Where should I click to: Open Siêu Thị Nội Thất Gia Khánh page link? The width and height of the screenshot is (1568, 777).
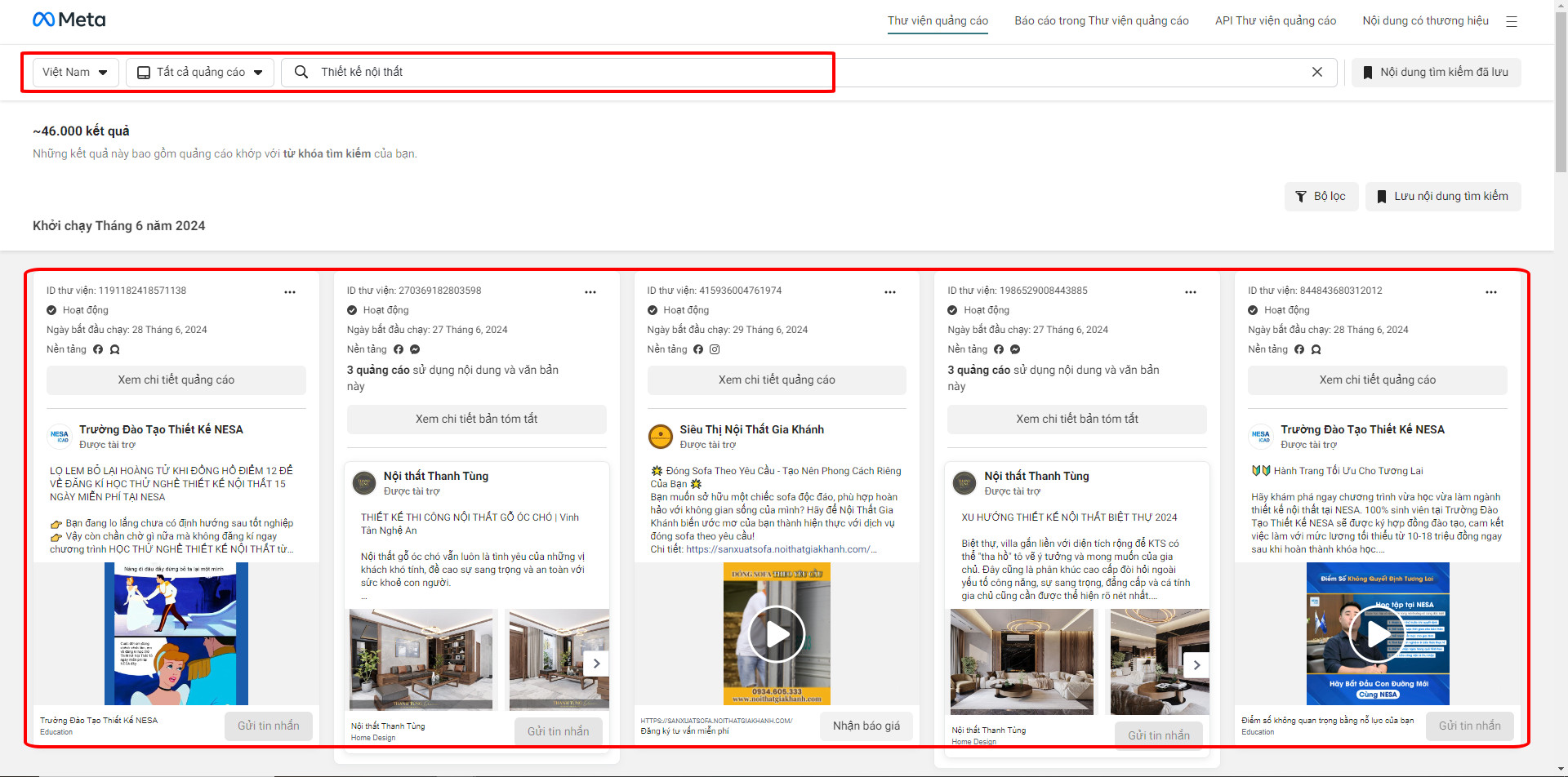(751, 429)
